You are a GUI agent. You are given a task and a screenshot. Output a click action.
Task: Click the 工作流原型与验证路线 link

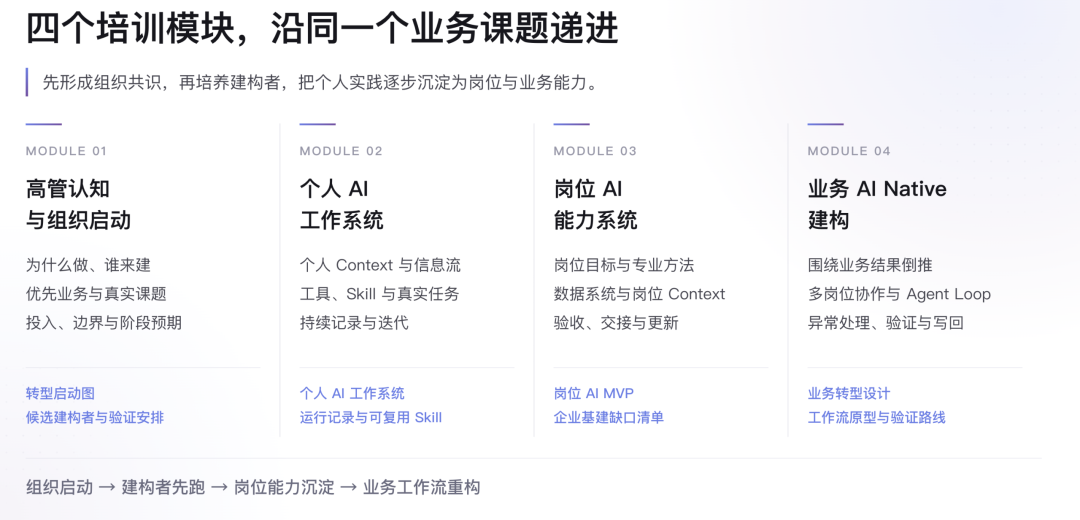pyautogui.click(x=876, y=417)
